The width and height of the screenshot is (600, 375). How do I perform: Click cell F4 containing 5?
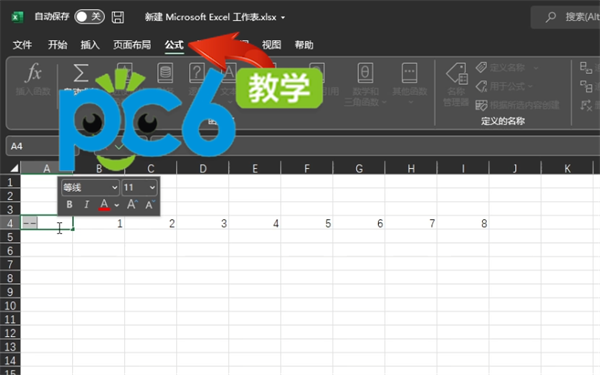point(307,223)
